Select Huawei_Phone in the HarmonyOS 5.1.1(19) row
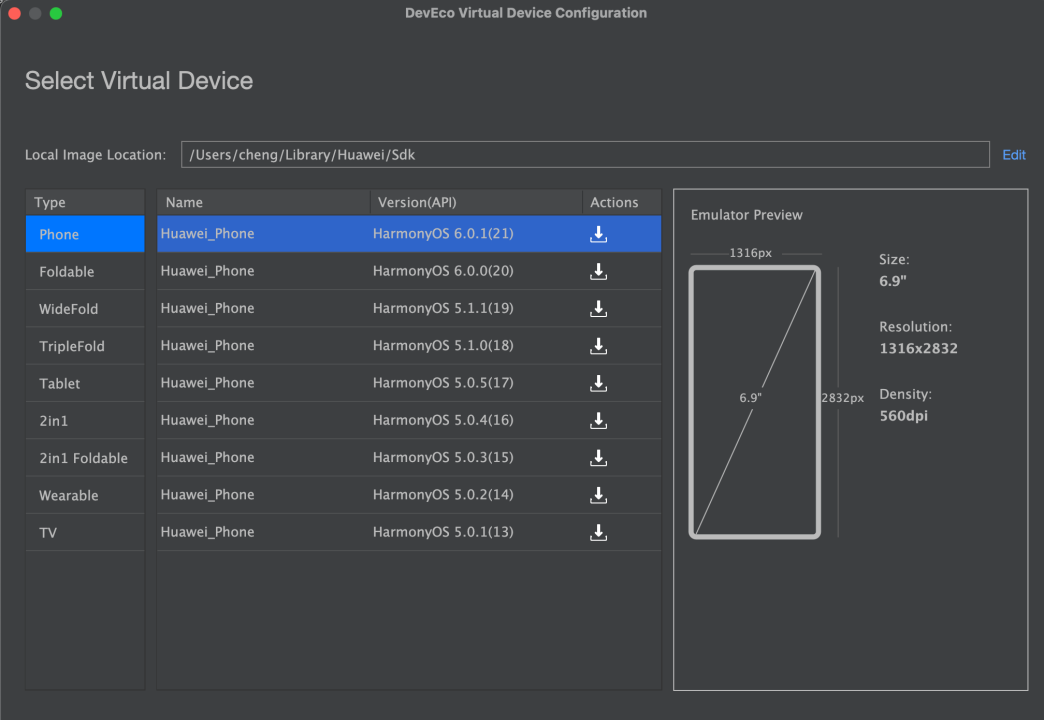 [x=207, y=308]
